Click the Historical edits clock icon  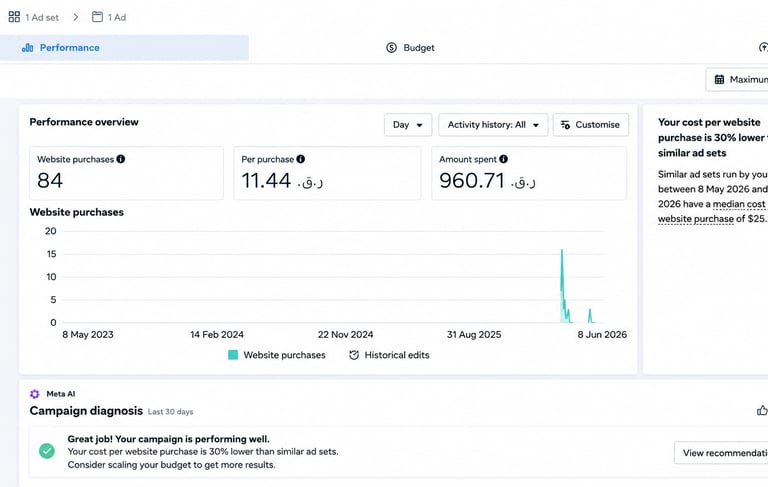pyautogui.click(x=354, y=355)
